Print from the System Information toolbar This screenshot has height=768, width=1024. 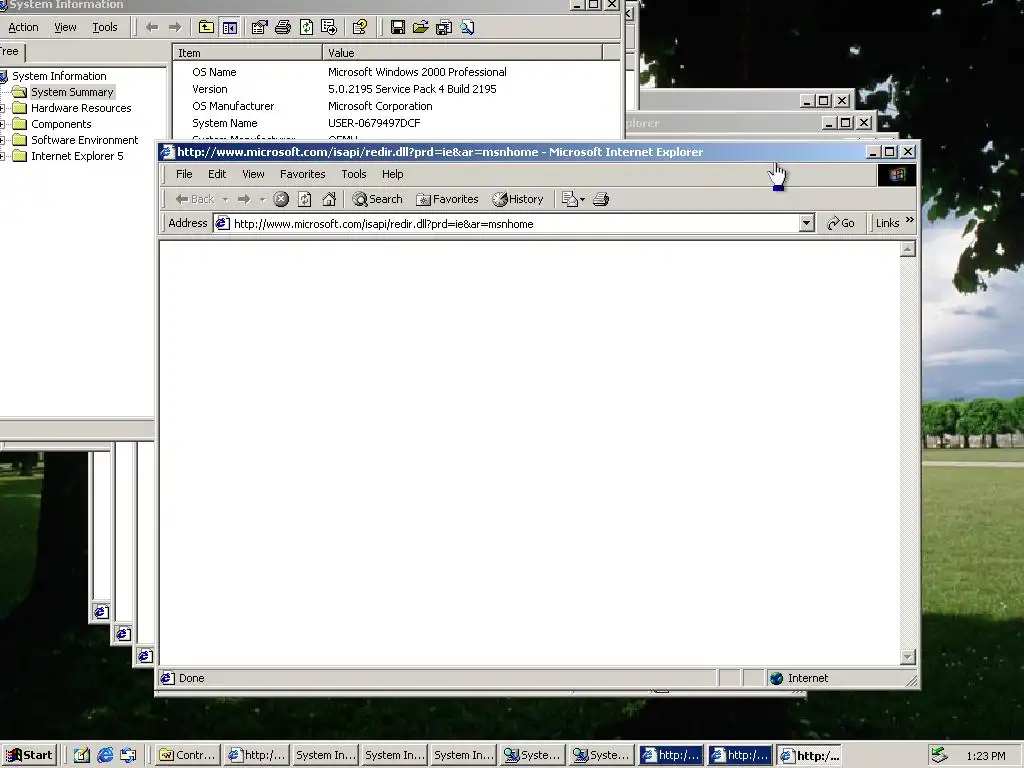point(283,27)
